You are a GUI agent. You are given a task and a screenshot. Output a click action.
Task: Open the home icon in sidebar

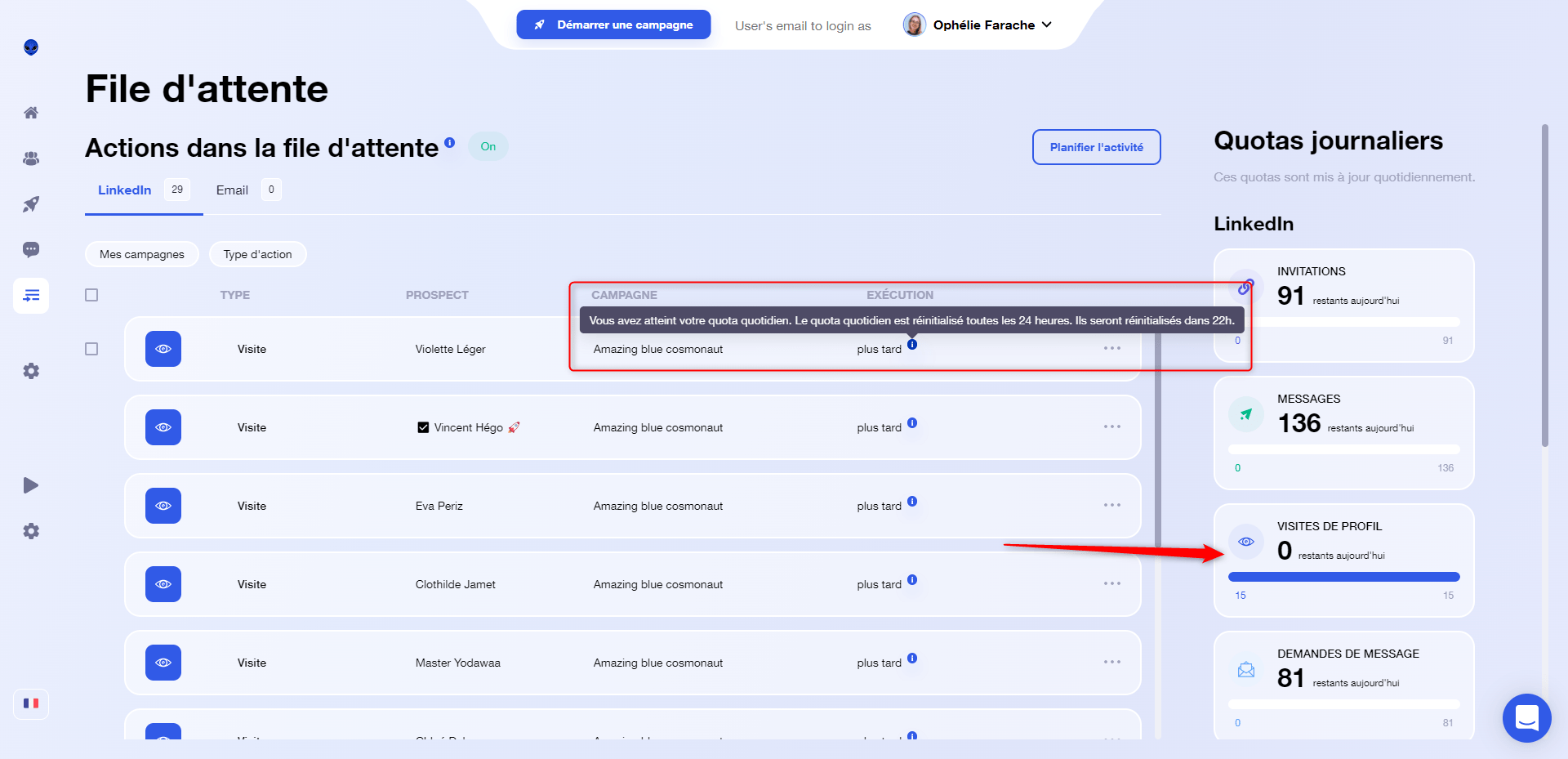click(x=31, y=113)
